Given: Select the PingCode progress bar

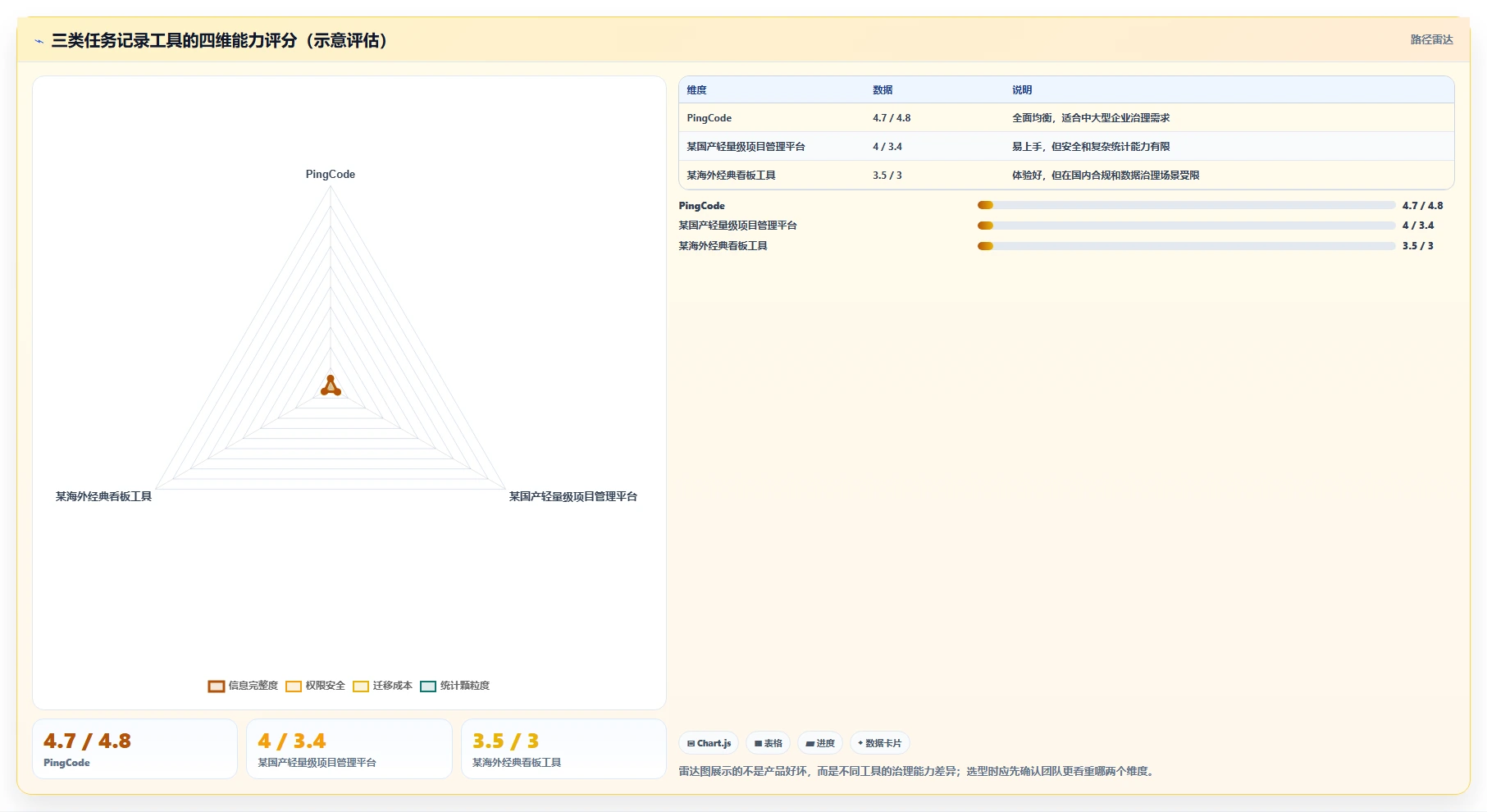Looking at the screenshot, I should [1186, 205].
